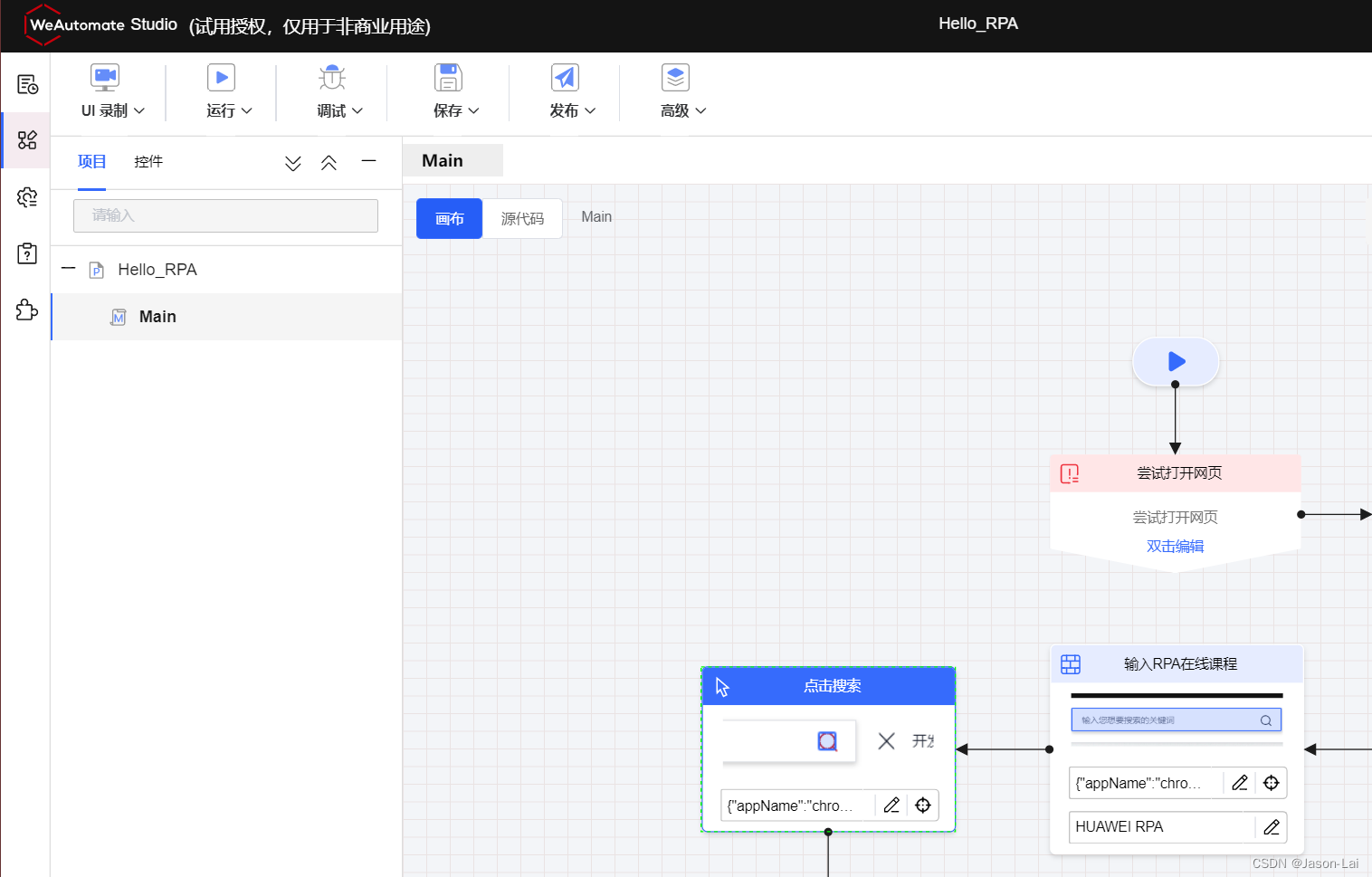Select the 尝试打开网页 node header

[x=1175, y=473]
